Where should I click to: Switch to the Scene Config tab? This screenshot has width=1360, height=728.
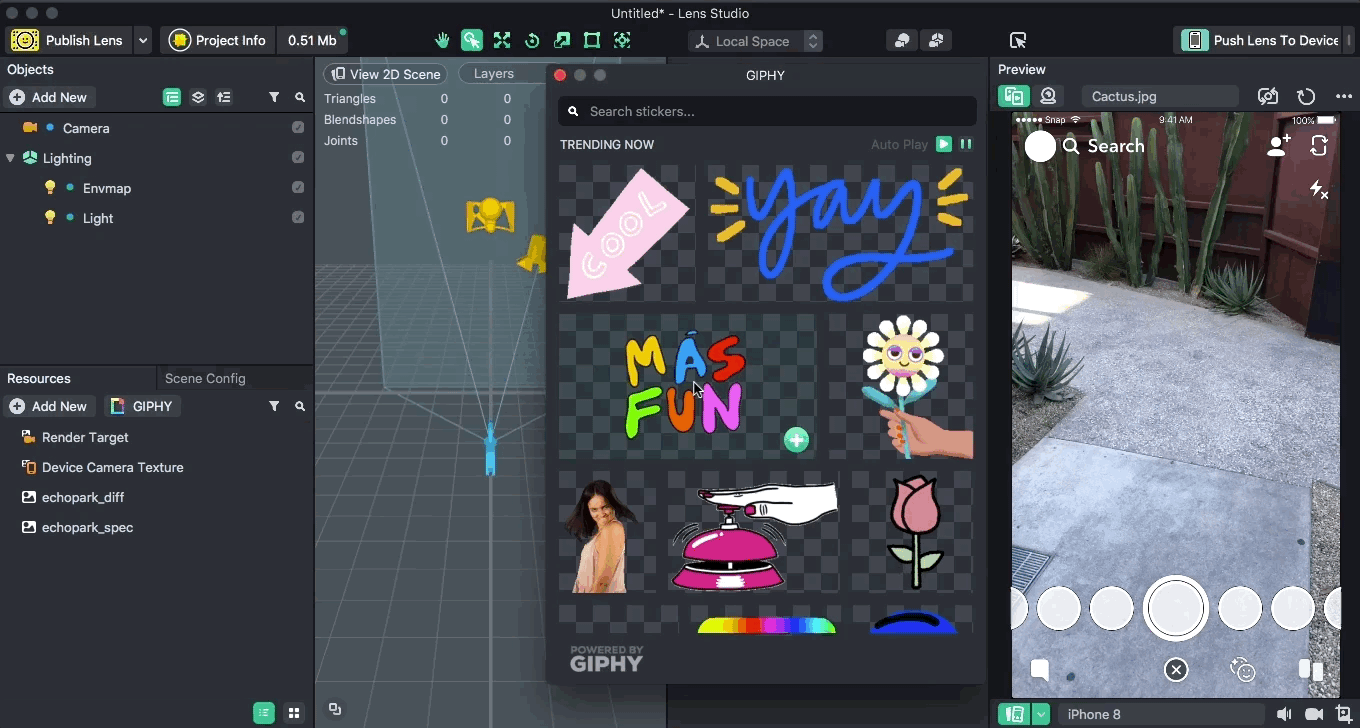(205, 378)
